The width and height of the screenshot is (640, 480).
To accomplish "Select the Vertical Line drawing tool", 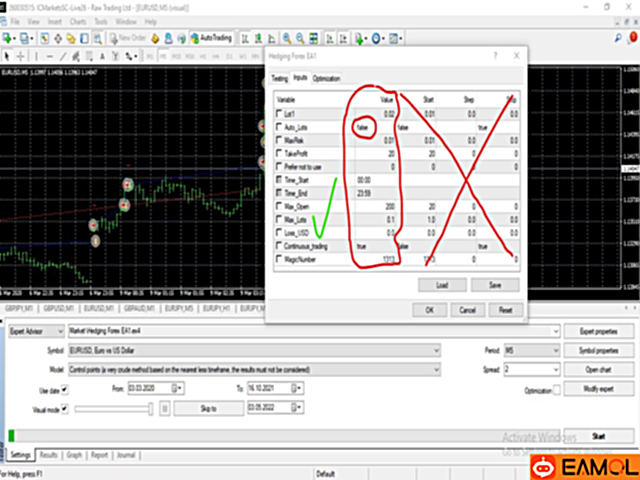I will coord(36,56).
